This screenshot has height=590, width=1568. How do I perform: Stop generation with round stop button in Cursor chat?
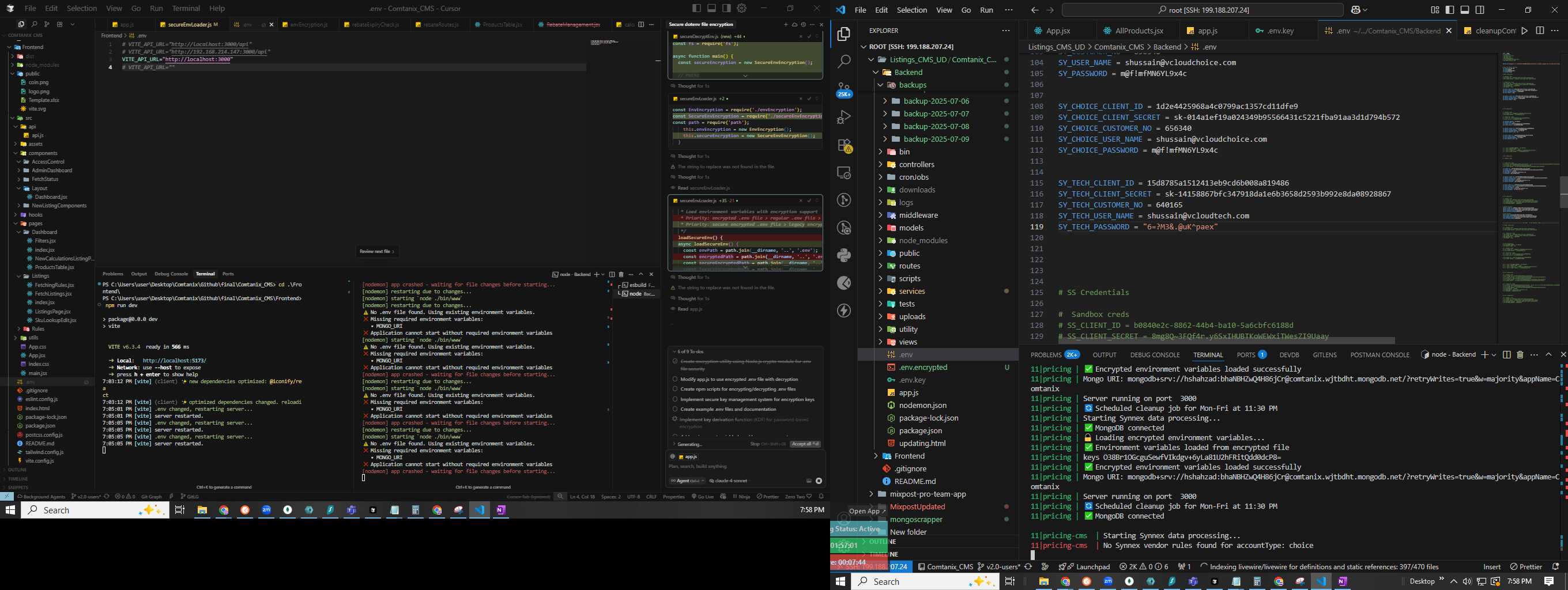click(x=819, y=481)
